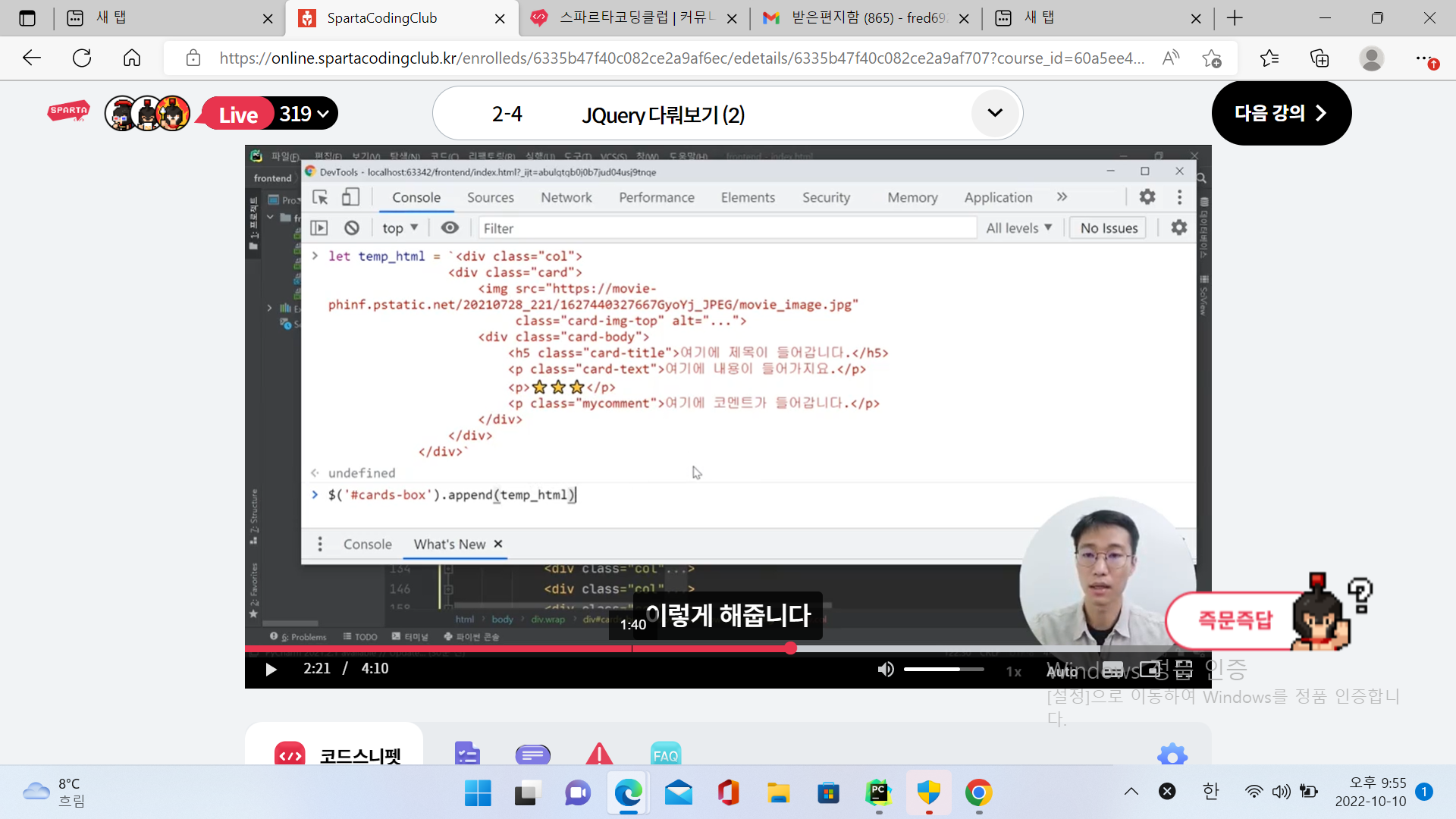
Task: Click the browser address bar URL
Action: [682, 58]
